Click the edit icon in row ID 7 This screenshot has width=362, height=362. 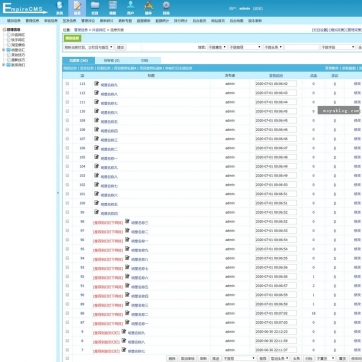click(x=124, y=350)
